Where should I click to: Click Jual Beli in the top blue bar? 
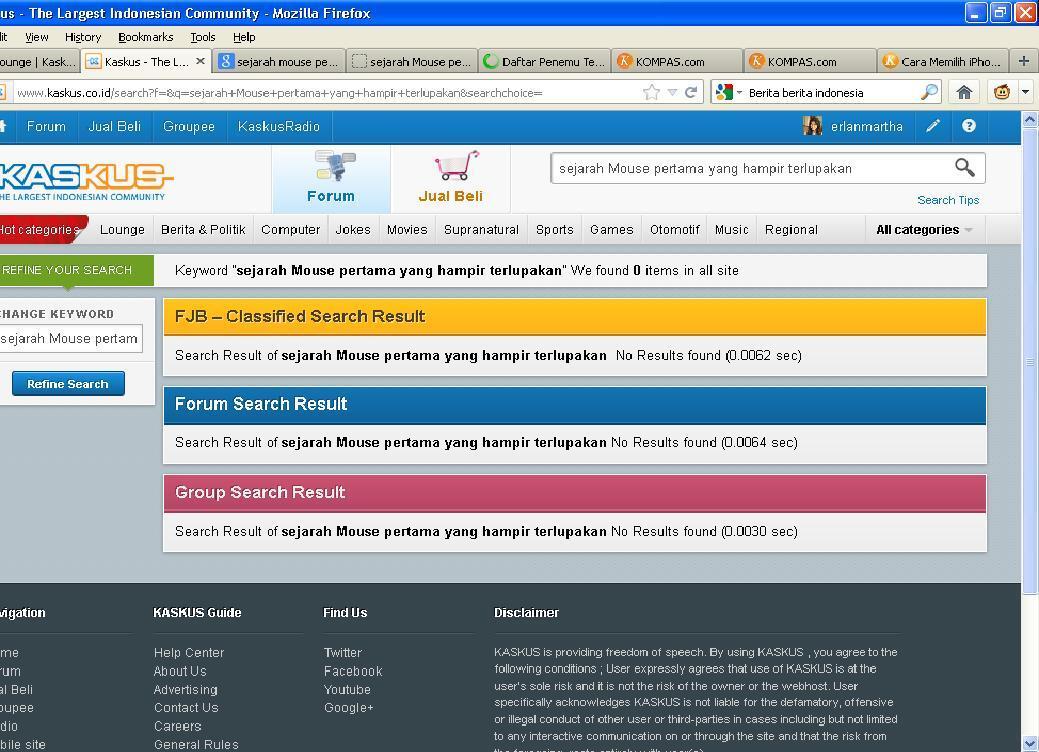pos(115,127)
